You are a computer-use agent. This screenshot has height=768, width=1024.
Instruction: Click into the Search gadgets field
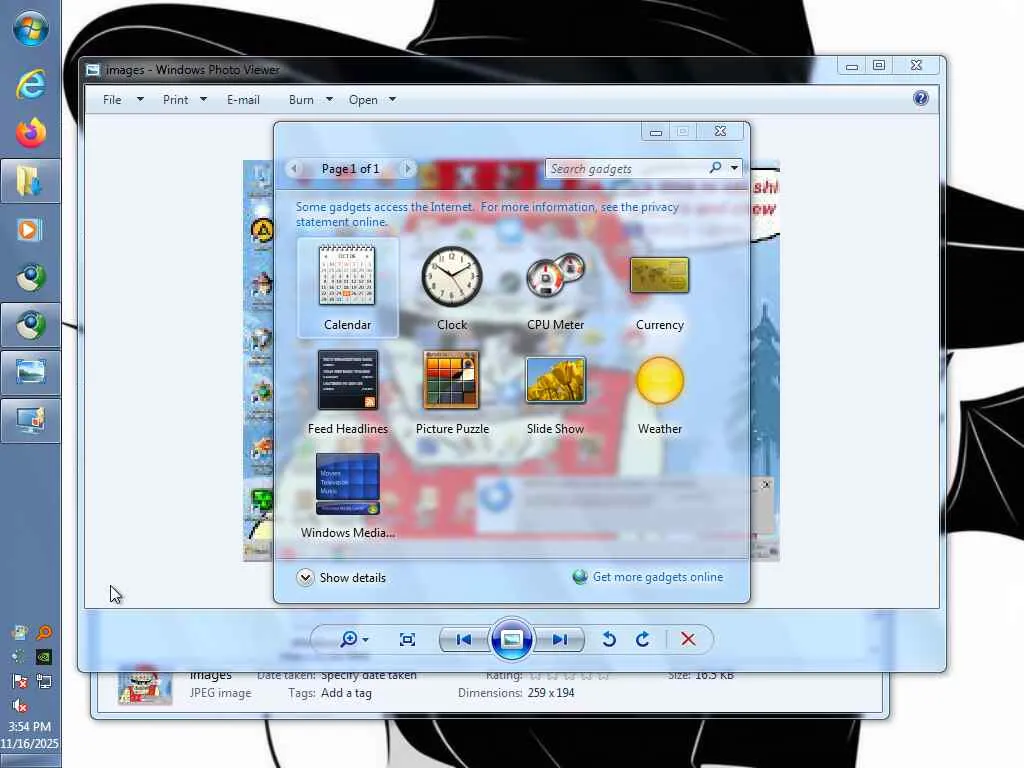point(627,168)
